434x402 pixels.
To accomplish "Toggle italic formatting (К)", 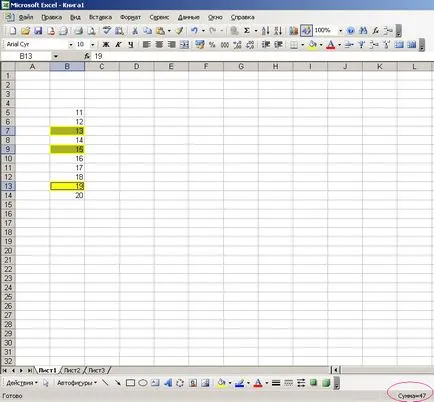I will point(118,44).
